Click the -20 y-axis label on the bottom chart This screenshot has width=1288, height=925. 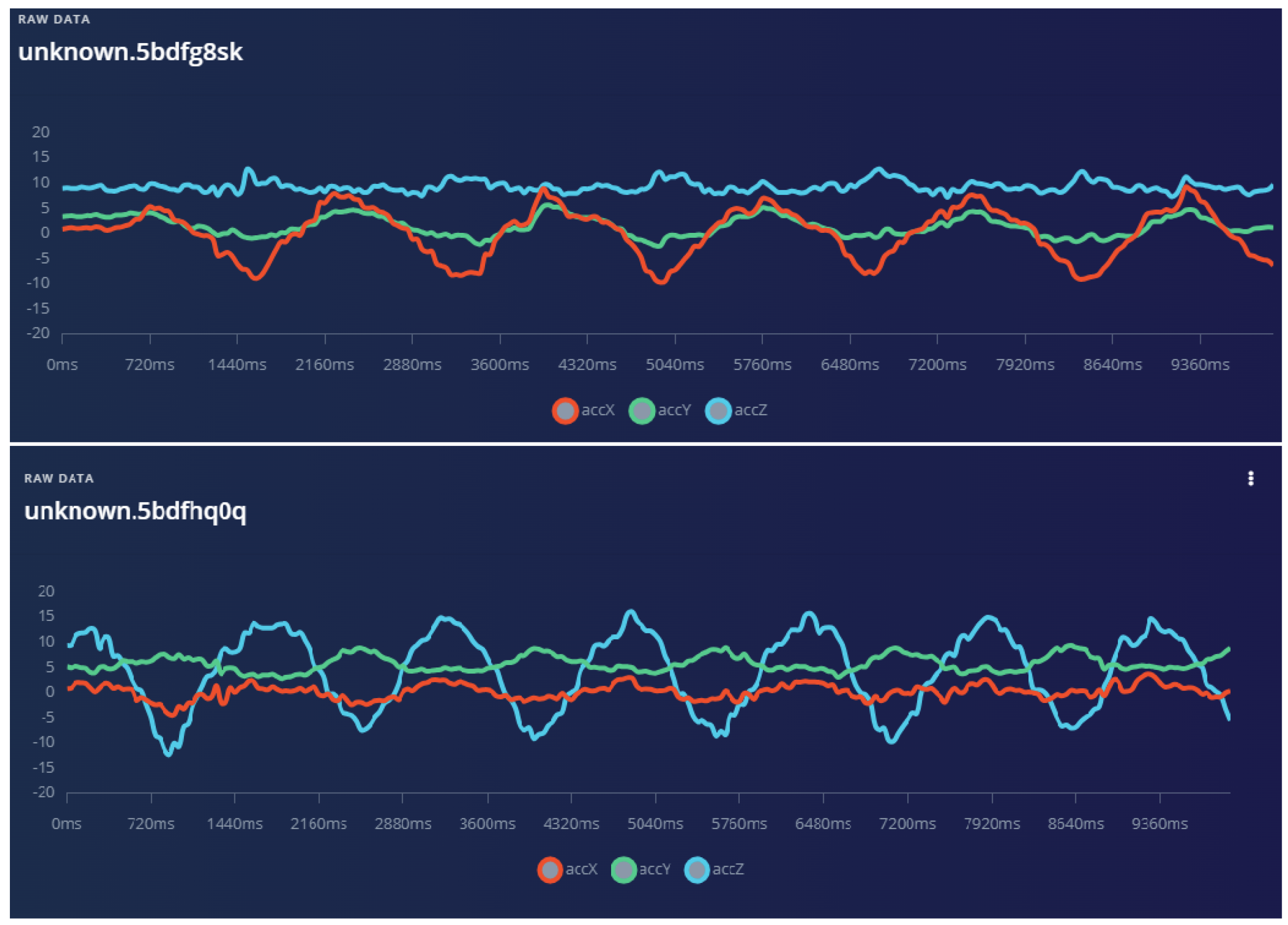[x=43, y=792]
